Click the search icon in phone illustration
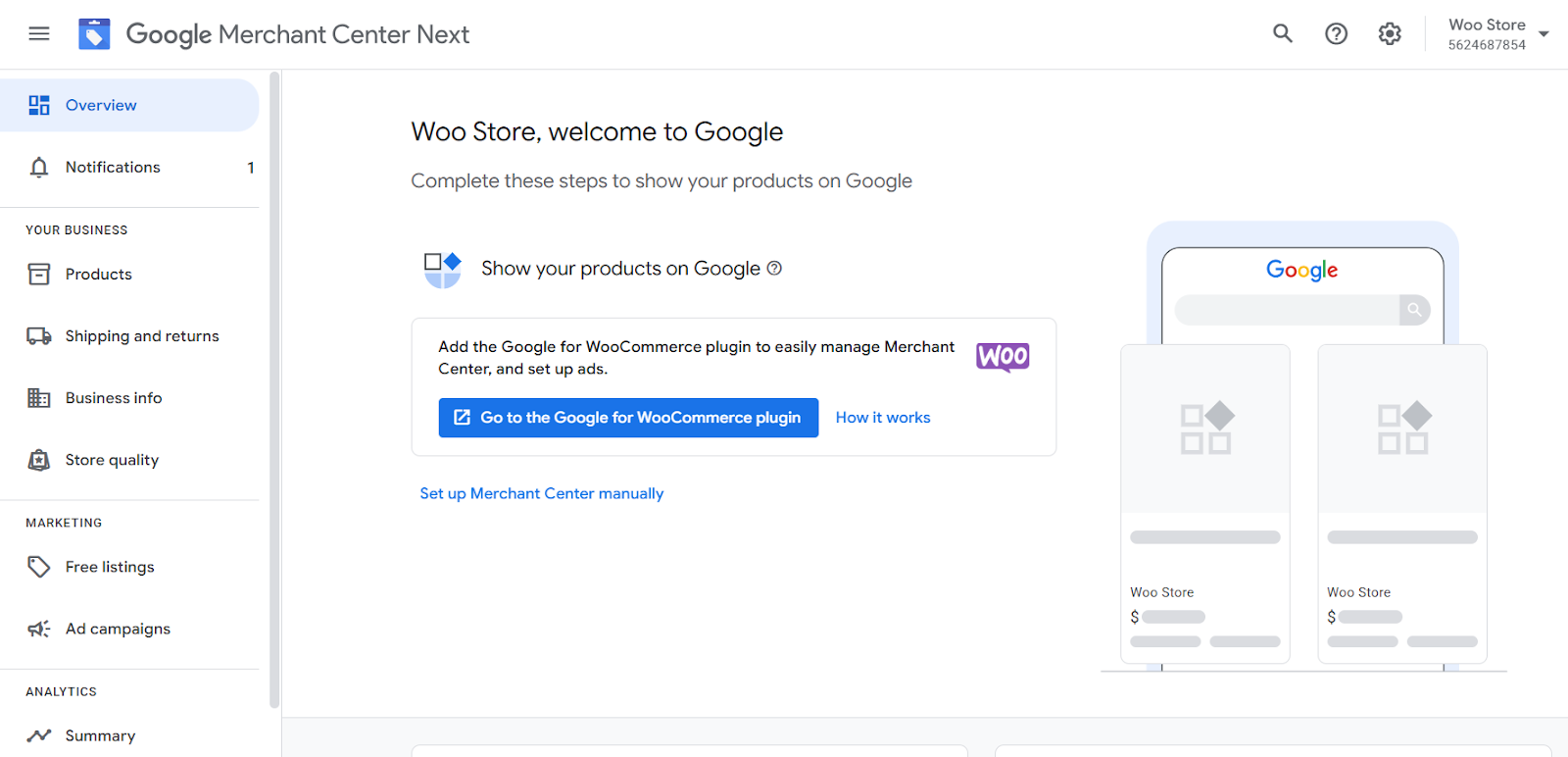The height and width of the screenshot is (757, 1568). click(1414, 310)
